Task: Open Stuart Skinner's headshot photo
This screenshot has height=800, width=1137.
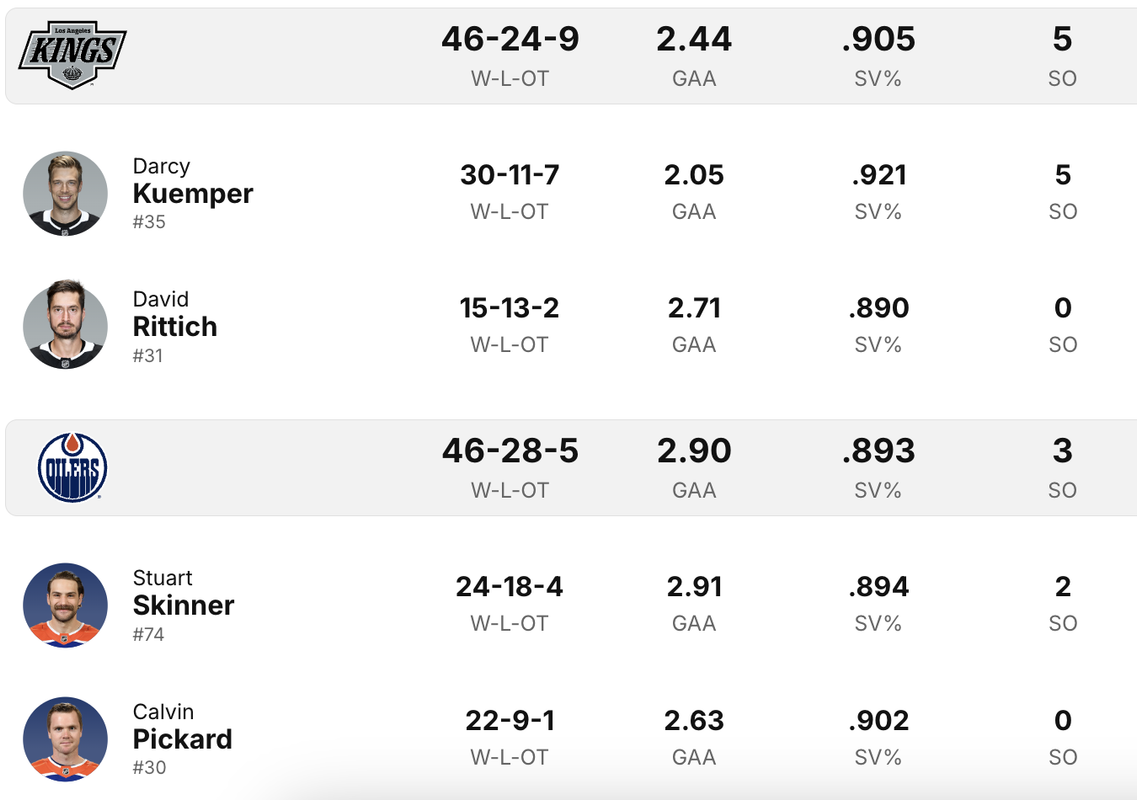Action: (65, 606)
